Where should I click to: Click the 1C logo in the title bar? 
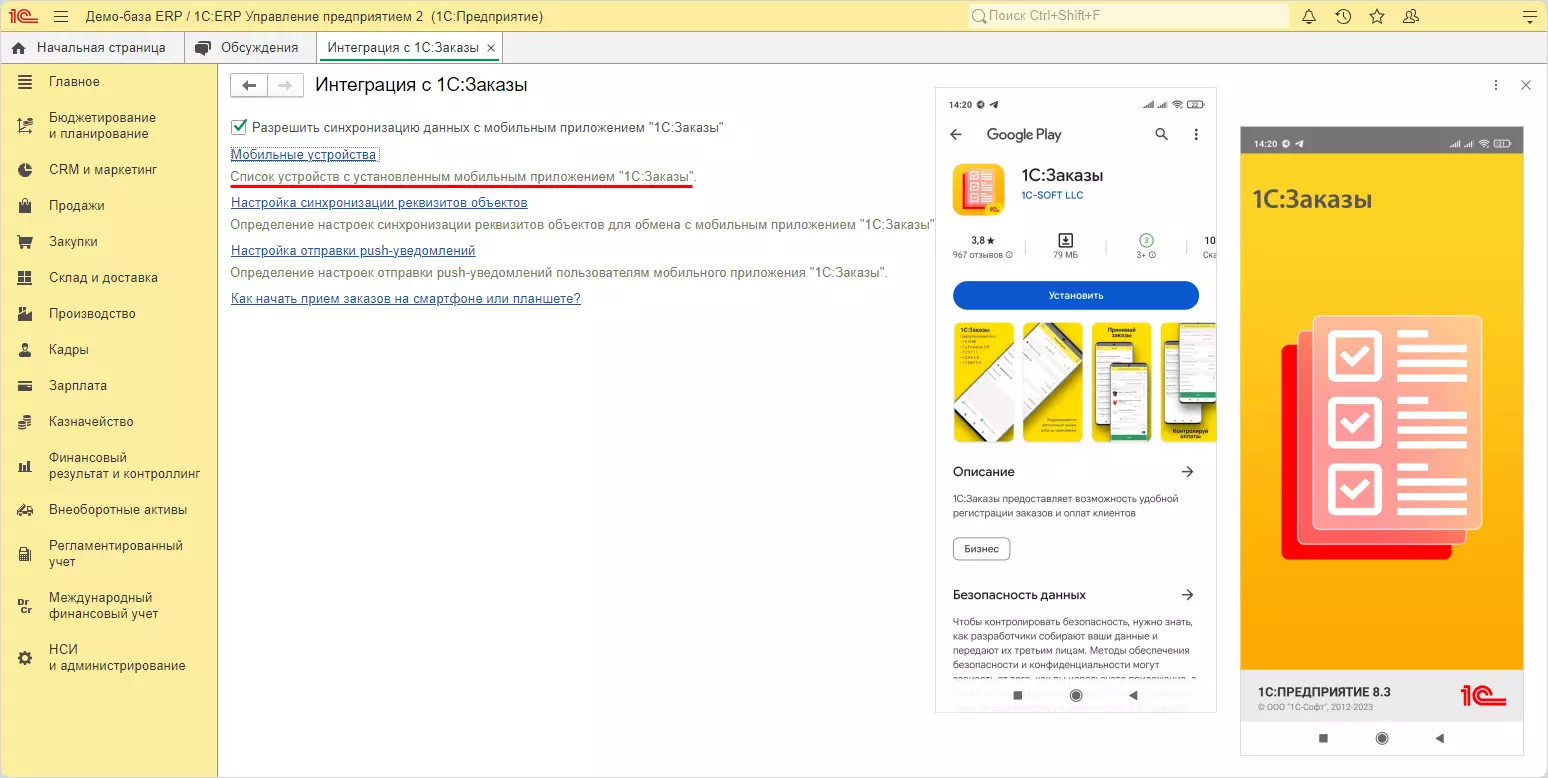(x=24, y=17)
